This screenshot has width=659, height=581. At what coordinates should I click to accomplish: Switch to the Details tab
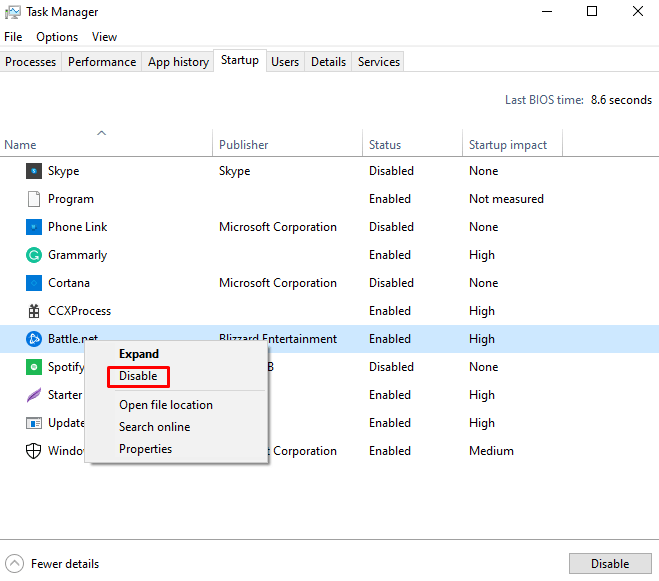[328, 62]
